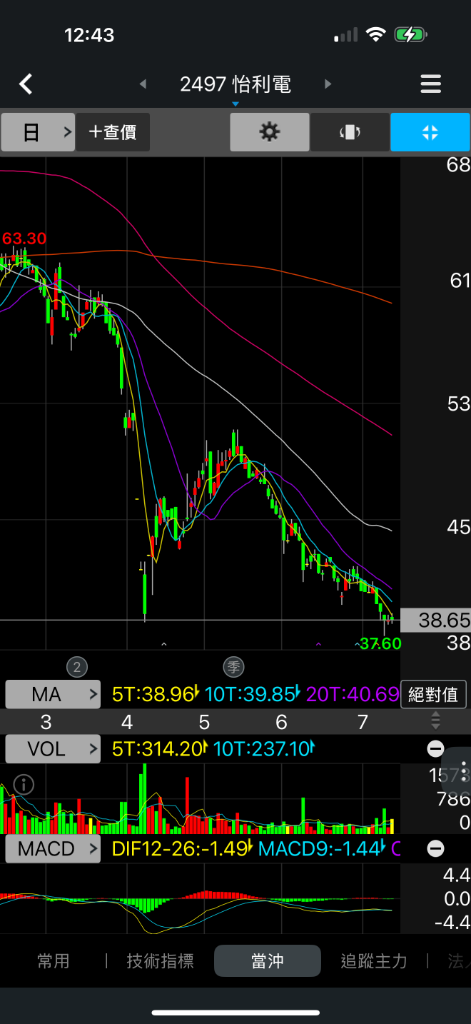Tap the blue collapse fullscreen icon
This screenshot has height=1024, width=471.
pyautogui.click(x=430, y=133)
